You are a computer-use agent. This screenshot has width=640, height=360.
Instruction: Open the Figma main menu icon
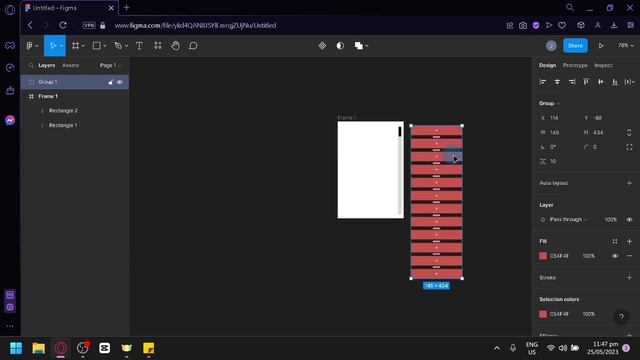click(x=29, y=46)
